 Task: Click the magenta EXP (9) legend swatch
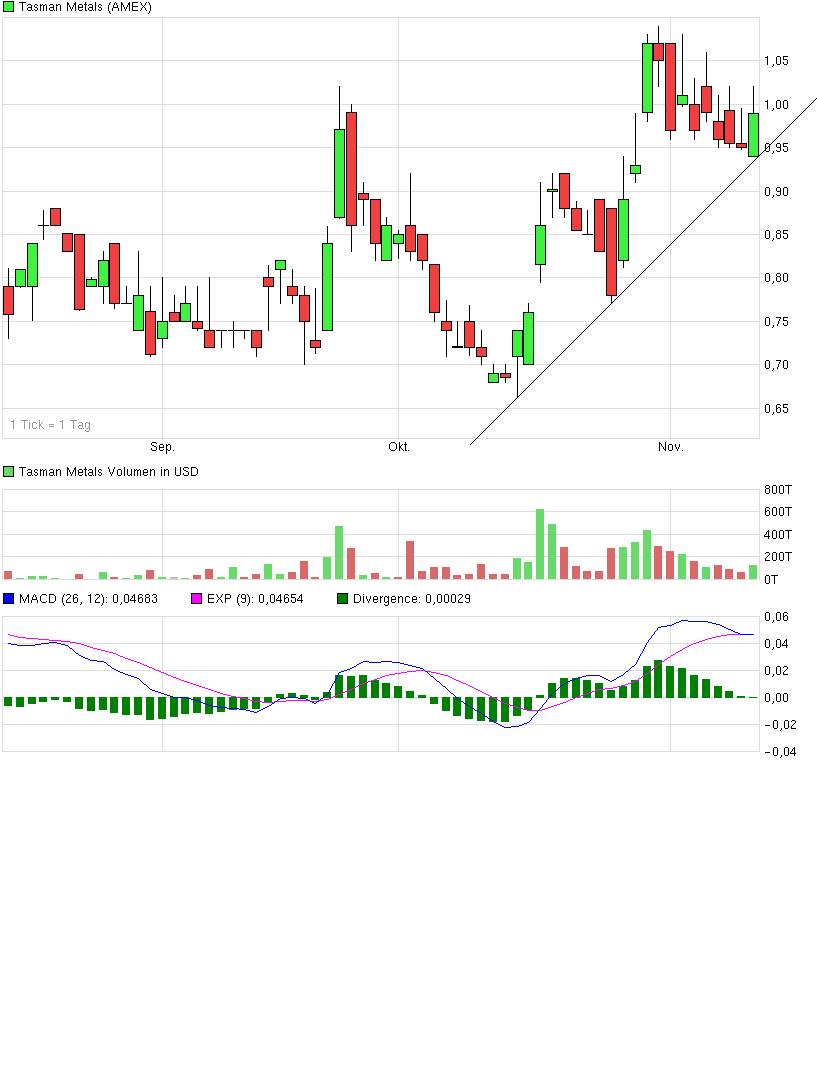tap(196, 598)
